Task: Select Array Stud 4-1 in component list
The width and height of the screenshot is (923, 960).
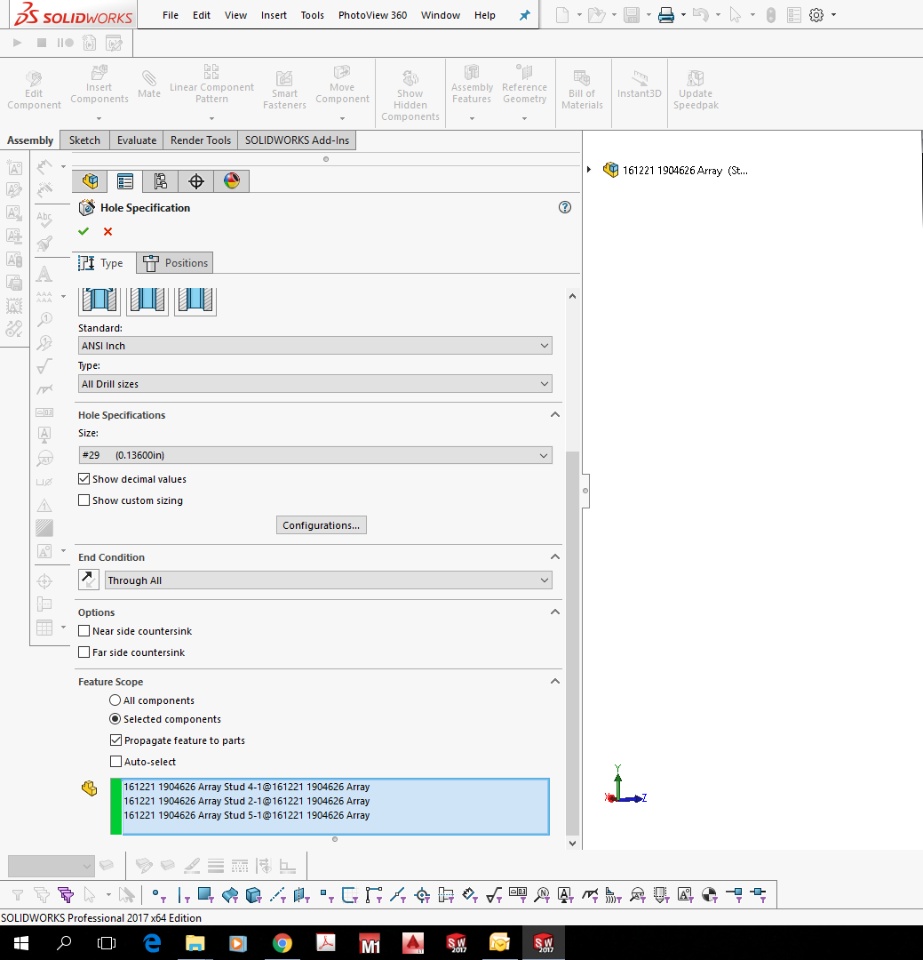Action: (247, 787)
